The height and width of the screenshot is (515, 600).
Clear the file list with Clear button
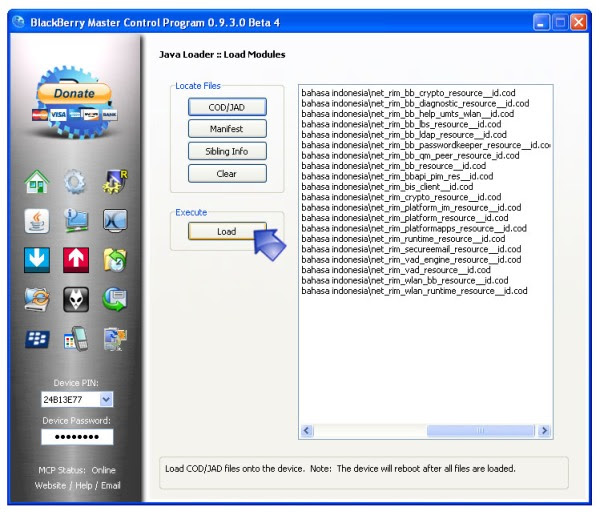coord(227,174)
